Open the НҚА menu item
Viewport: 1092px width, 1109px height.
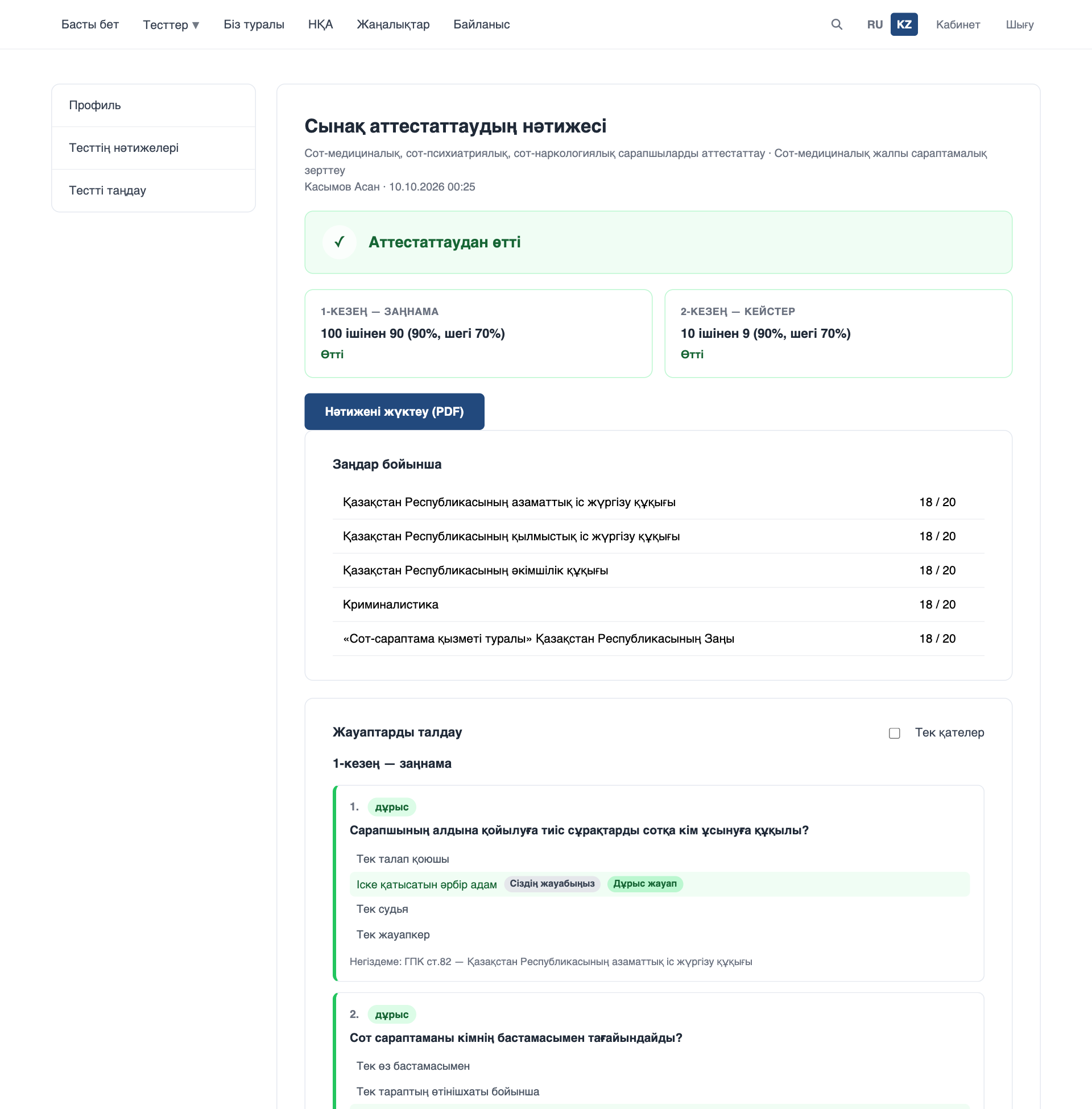pos(320,24)
